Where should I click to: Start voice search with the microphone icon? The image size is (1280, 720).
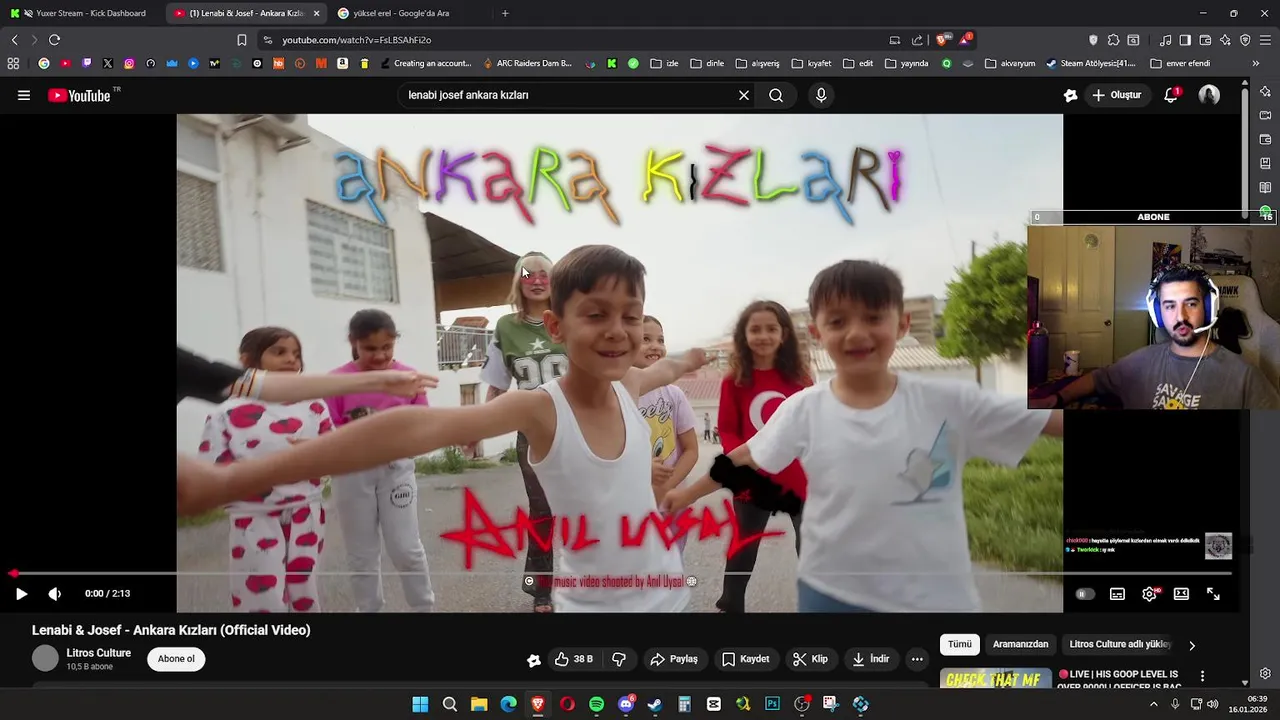pyautogui.click(x=821, y=95)
